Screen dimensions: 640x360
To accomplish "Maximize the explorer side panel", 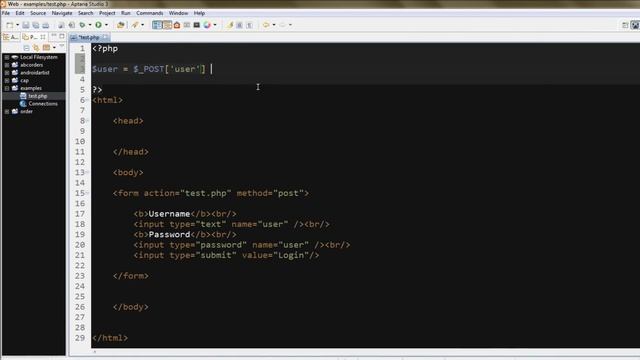I will [62, 36].
